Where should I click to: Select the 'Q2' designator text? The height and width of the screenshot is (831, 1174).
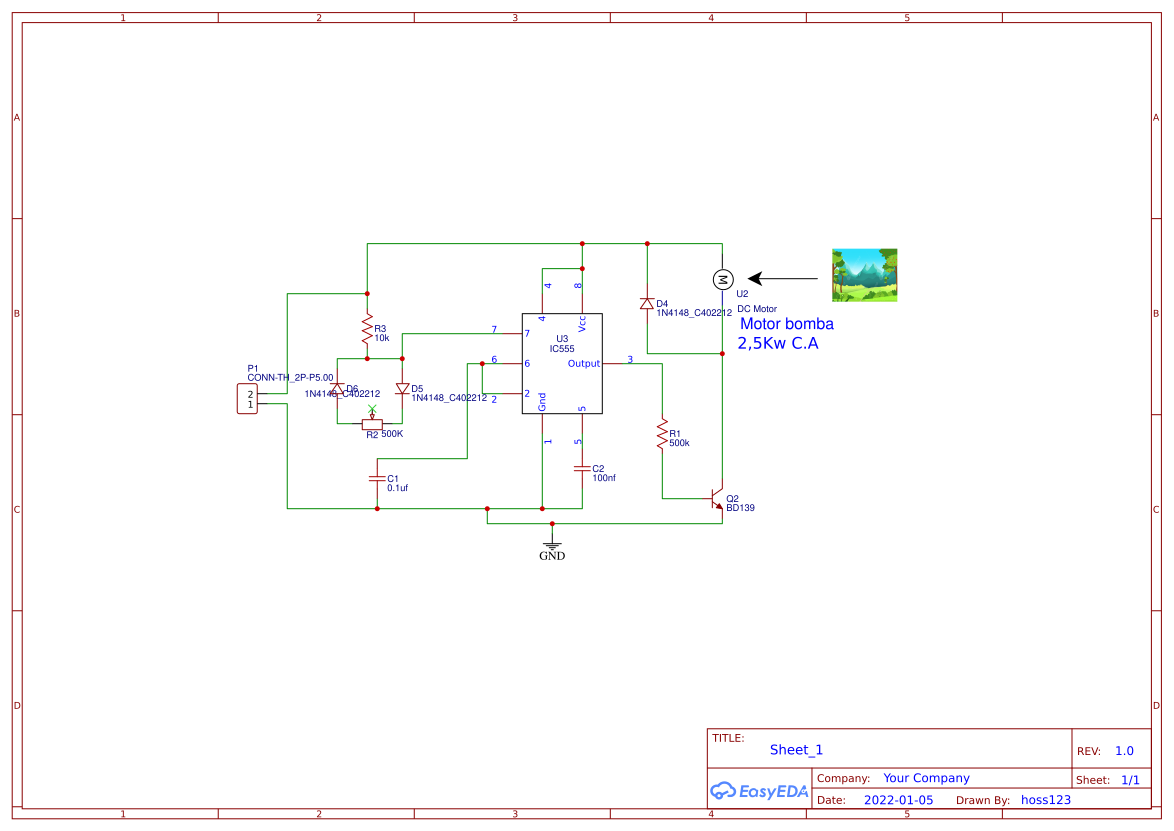(732, 499)
